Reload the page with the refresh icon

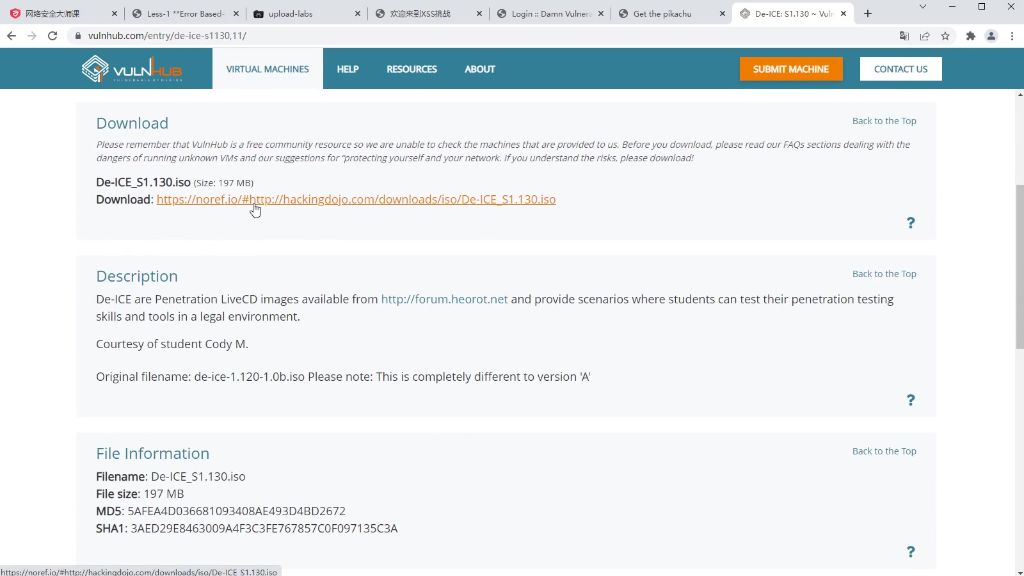52,36
